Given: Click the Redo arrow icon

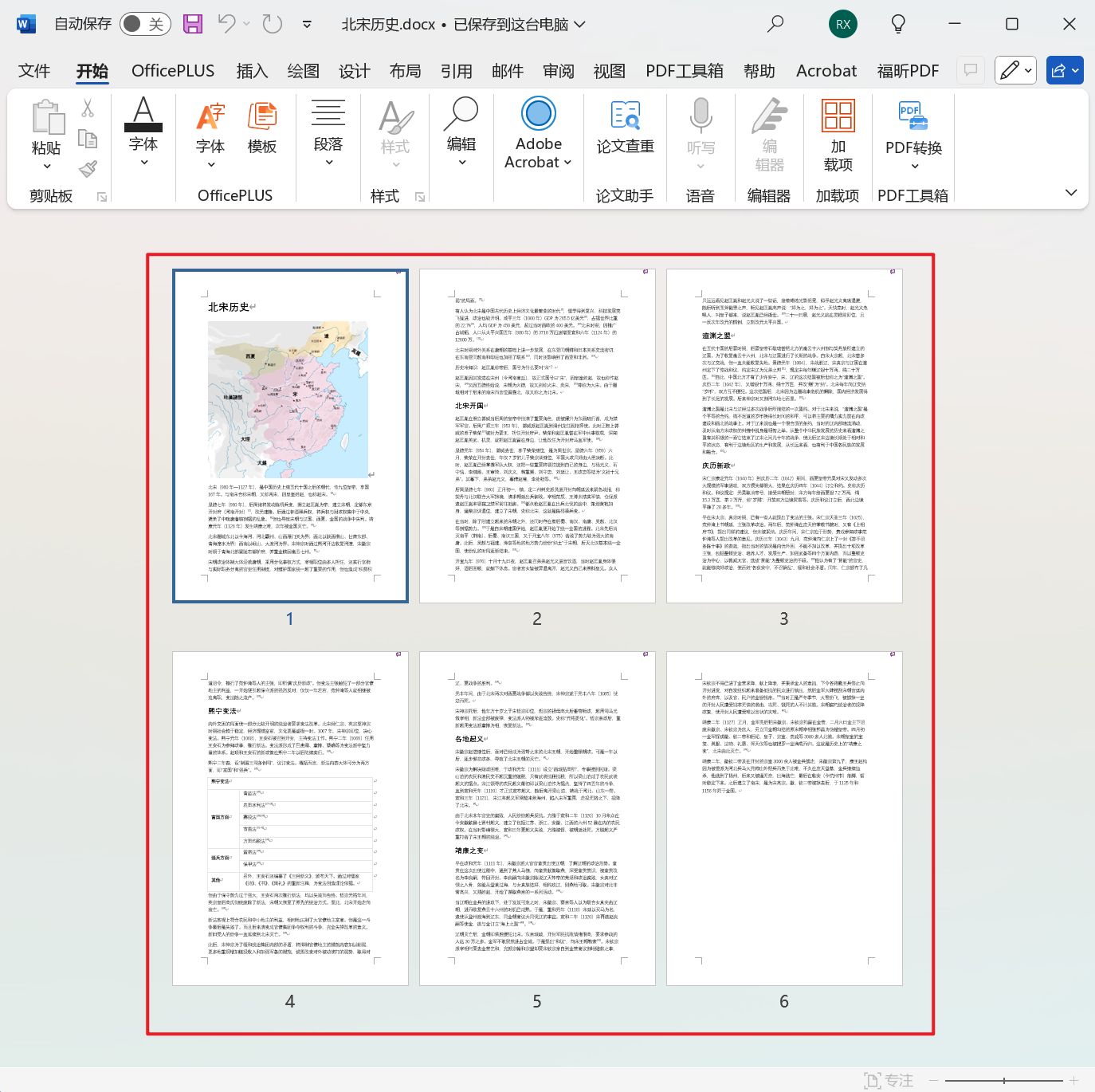Looking at the screenshot, I should [273, 24].
